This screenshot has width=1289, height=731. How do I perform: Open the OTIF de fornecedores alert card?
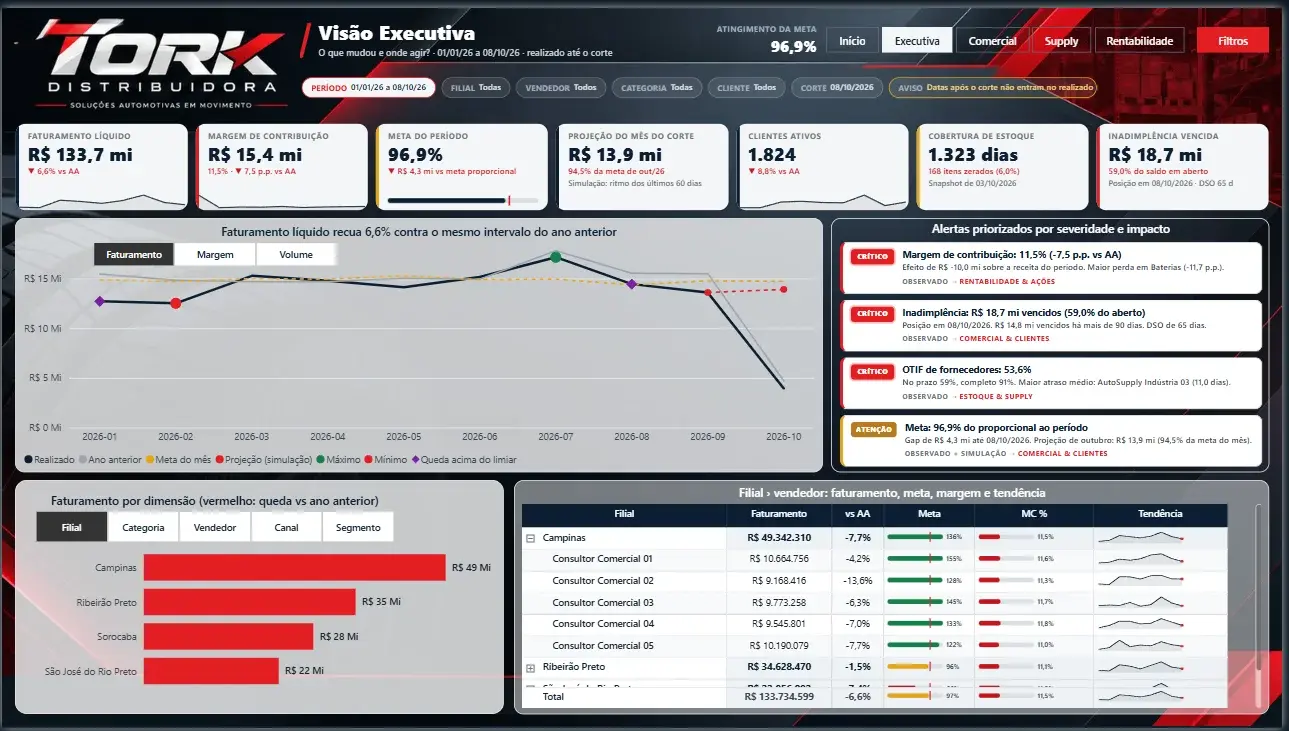pos(1051,383)
